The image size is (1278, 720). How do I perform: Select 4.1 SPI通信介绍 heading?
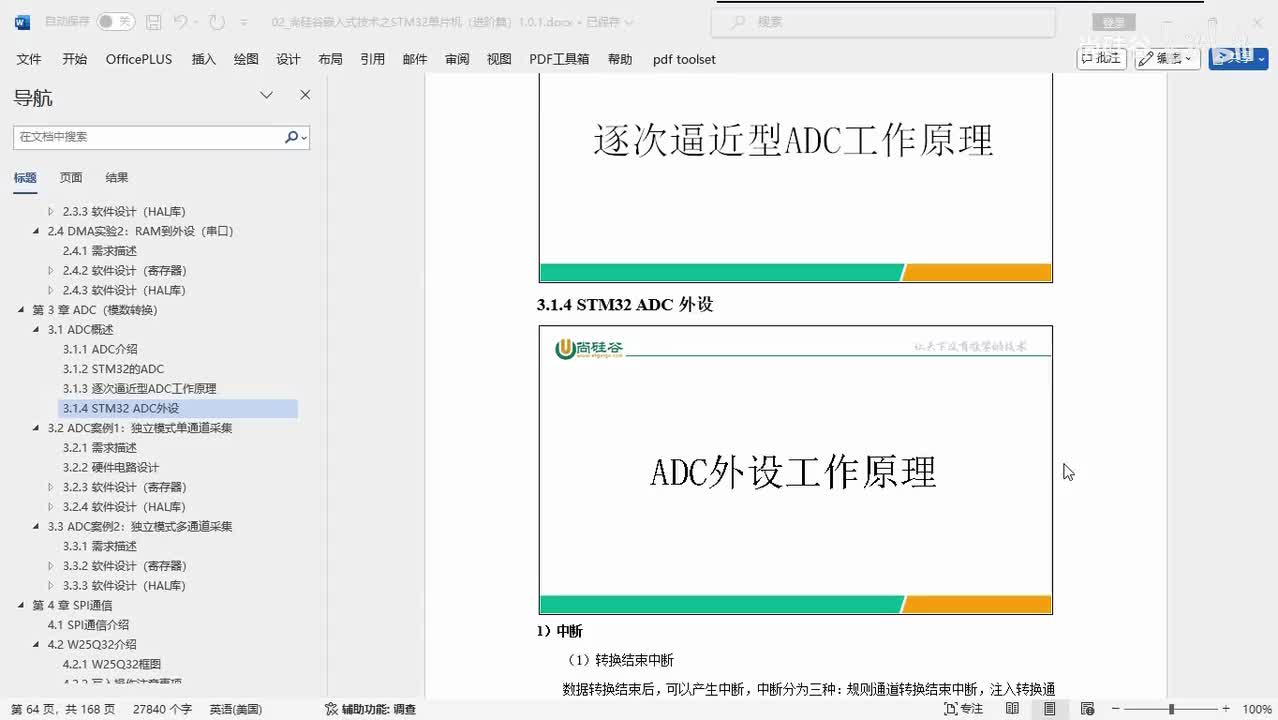(88, 625)
